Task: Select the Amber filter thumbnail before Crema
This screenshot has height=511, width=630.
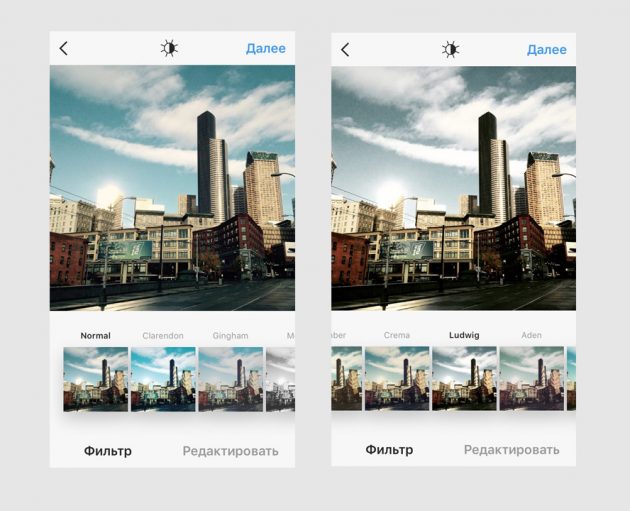Action: 347,378
